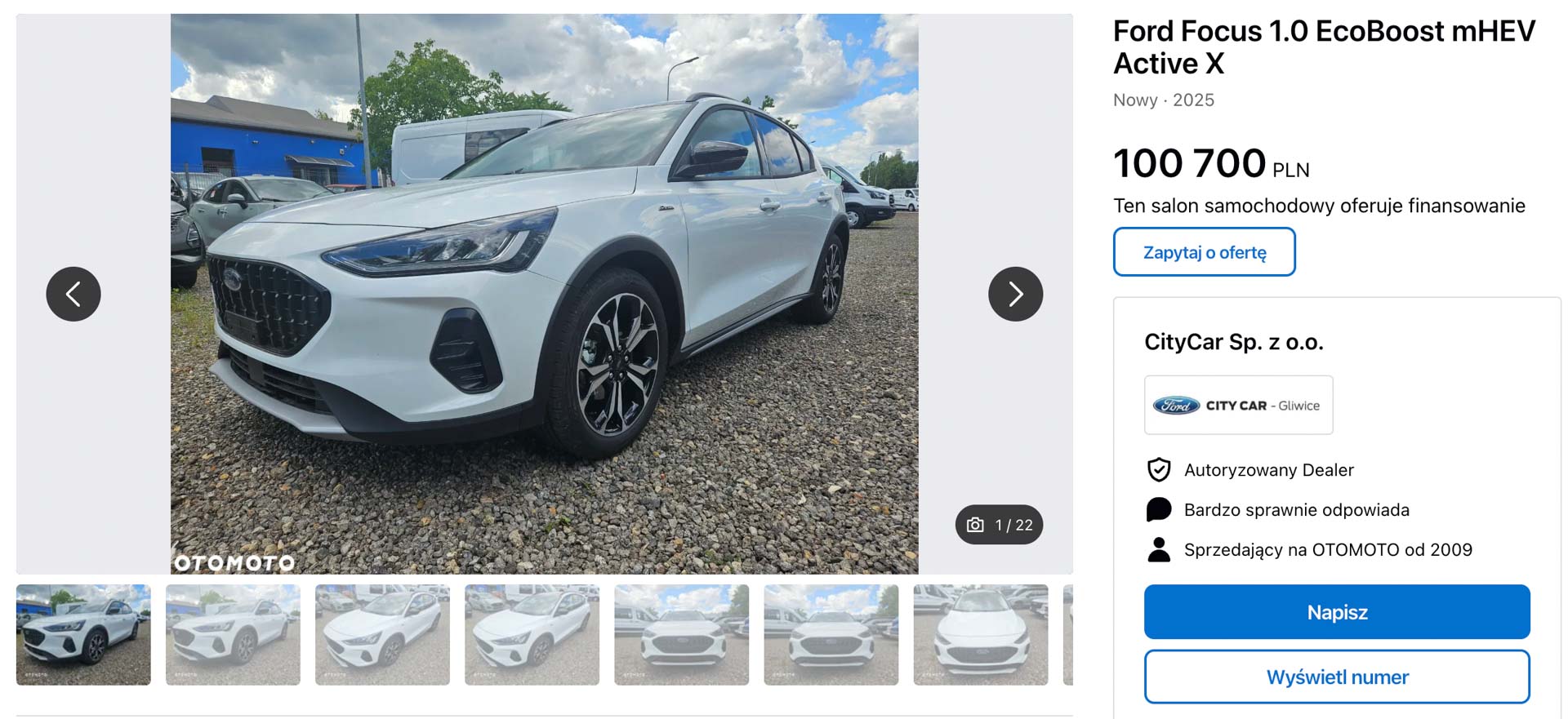Reveal phone number with Wyświetl numer
The height and width of the screenshot is (719, 1568).
click(x=1337, y=677)
